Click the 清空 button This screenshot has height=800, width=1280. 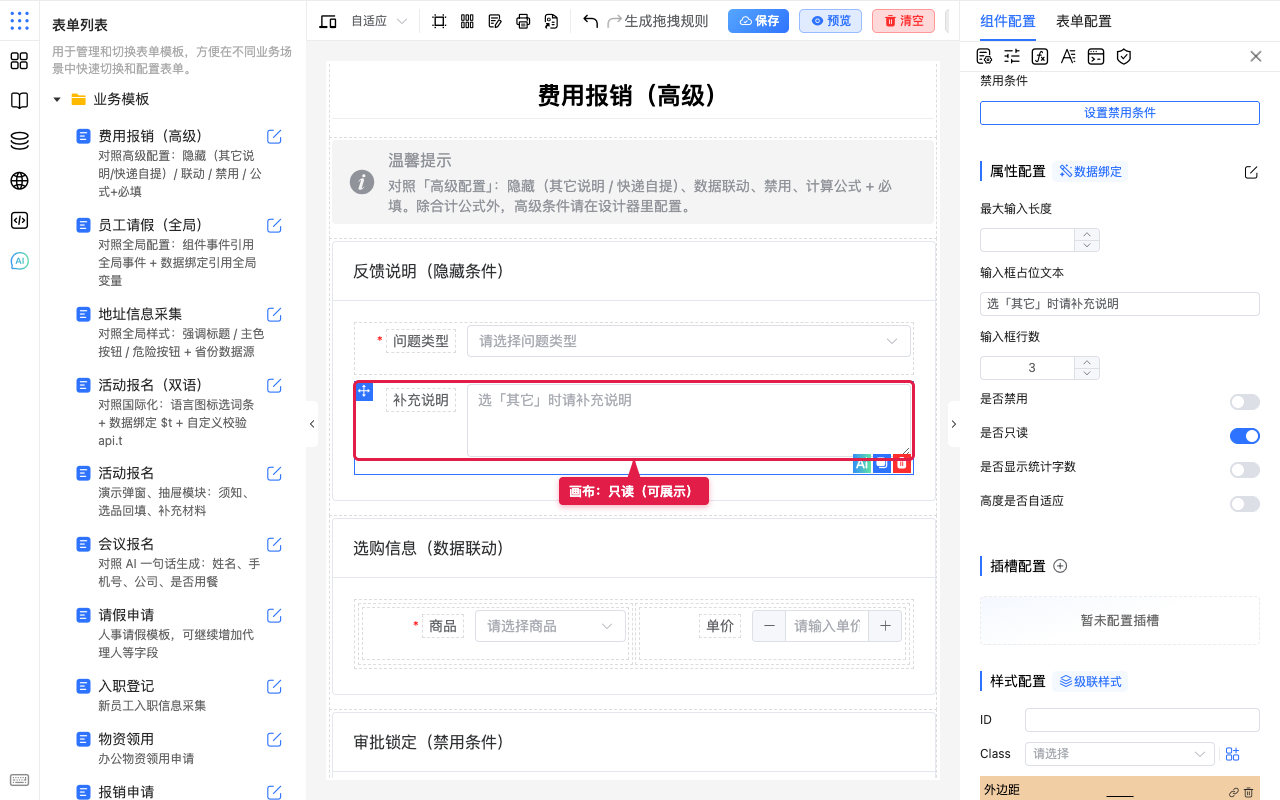pyautogui.click(x=903, y=21)
